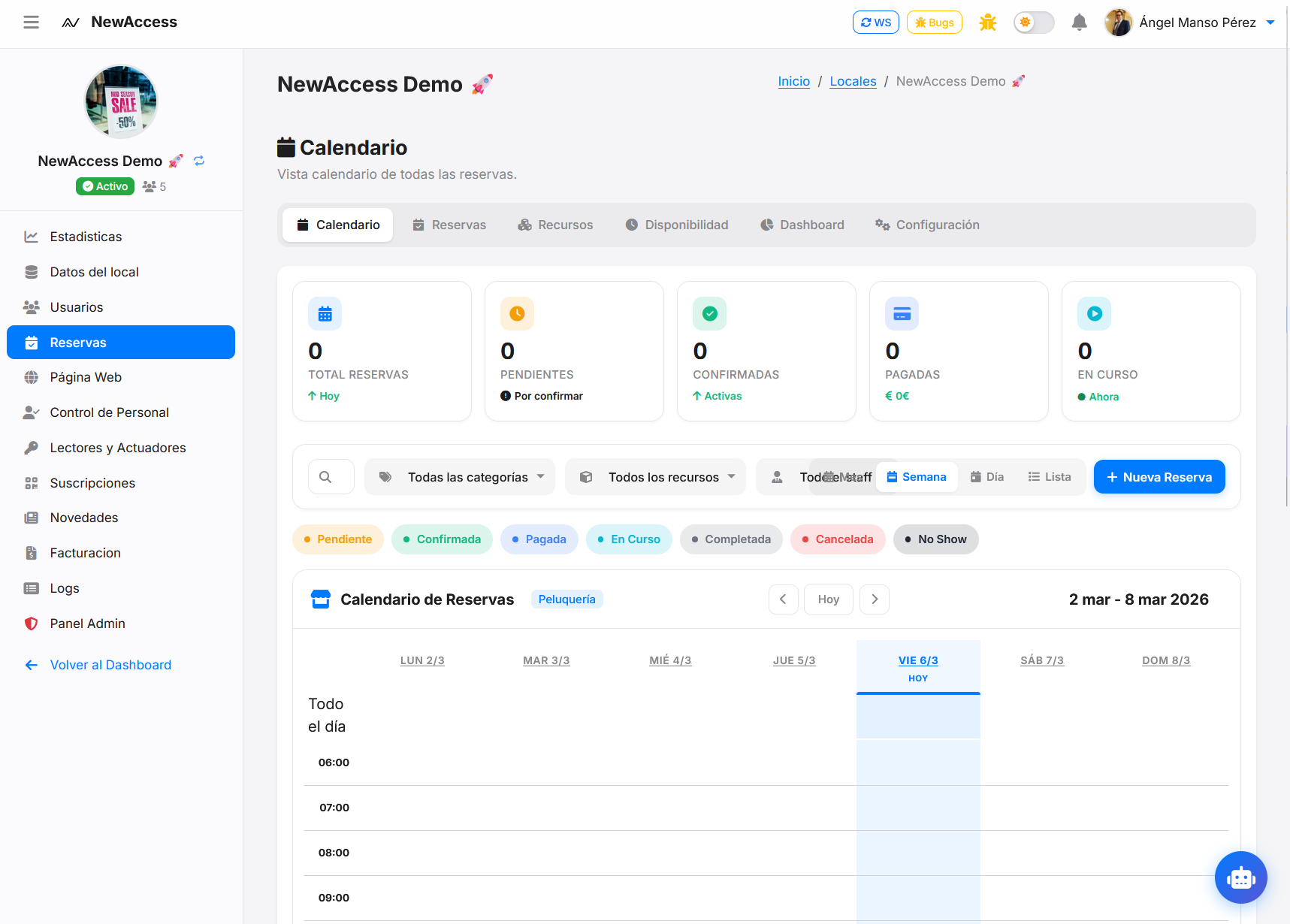Follow the Locales breadcrumb link
Screen dimensions: 1290x924
click(x=853, y=81)
